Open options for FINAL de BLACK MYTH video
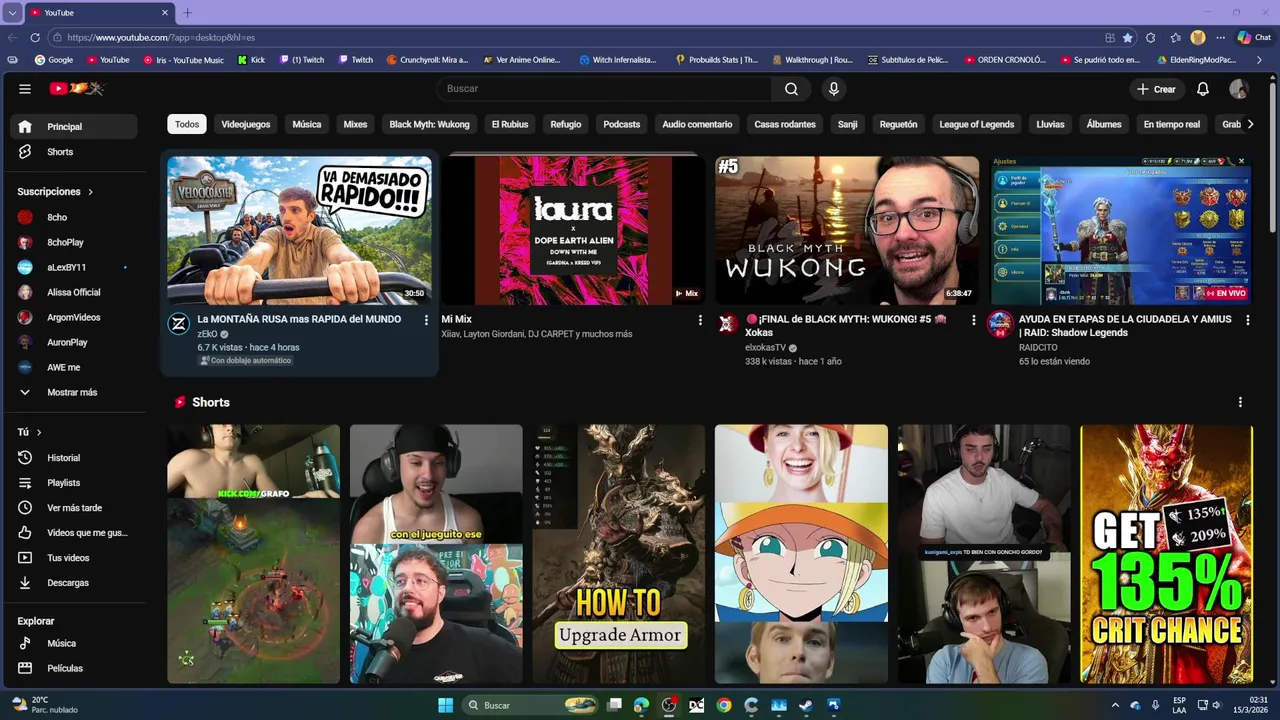The height and width of the screenshot is (720, 1280). [974, 320]
